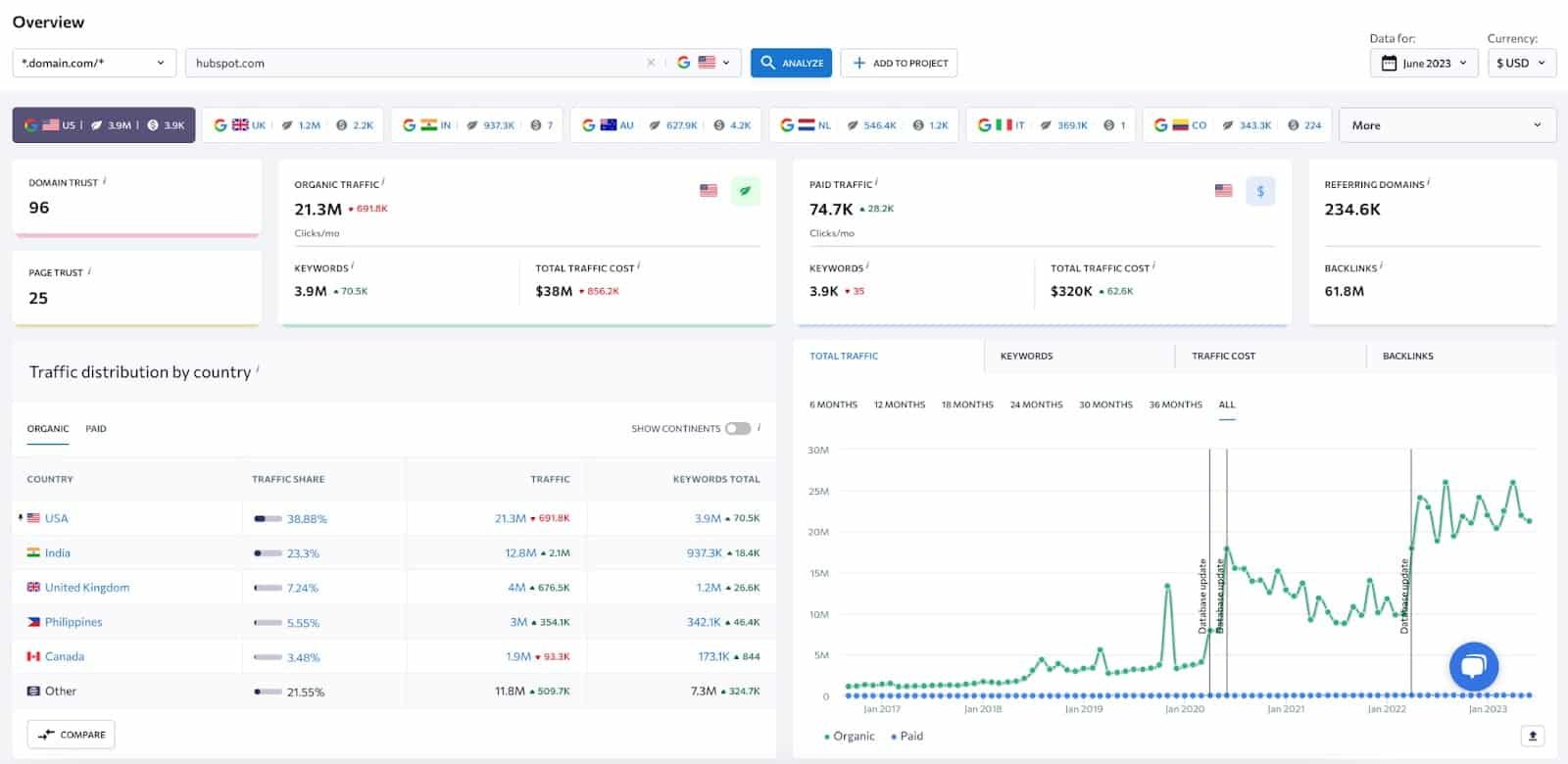Image resolution: width=1568 pixels, height=764 pixels.
Task: Select the AU database tab
Action: click(666, 125)
